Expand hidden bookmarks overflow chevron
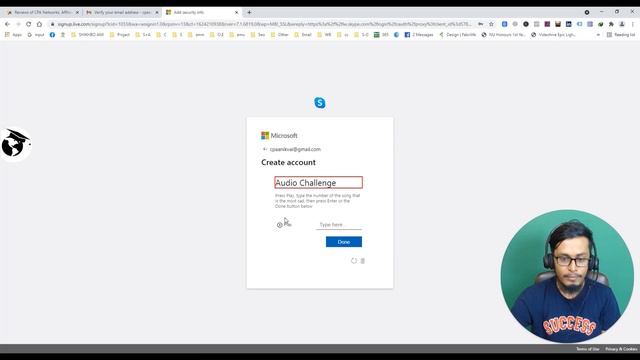 pos(598,35)
